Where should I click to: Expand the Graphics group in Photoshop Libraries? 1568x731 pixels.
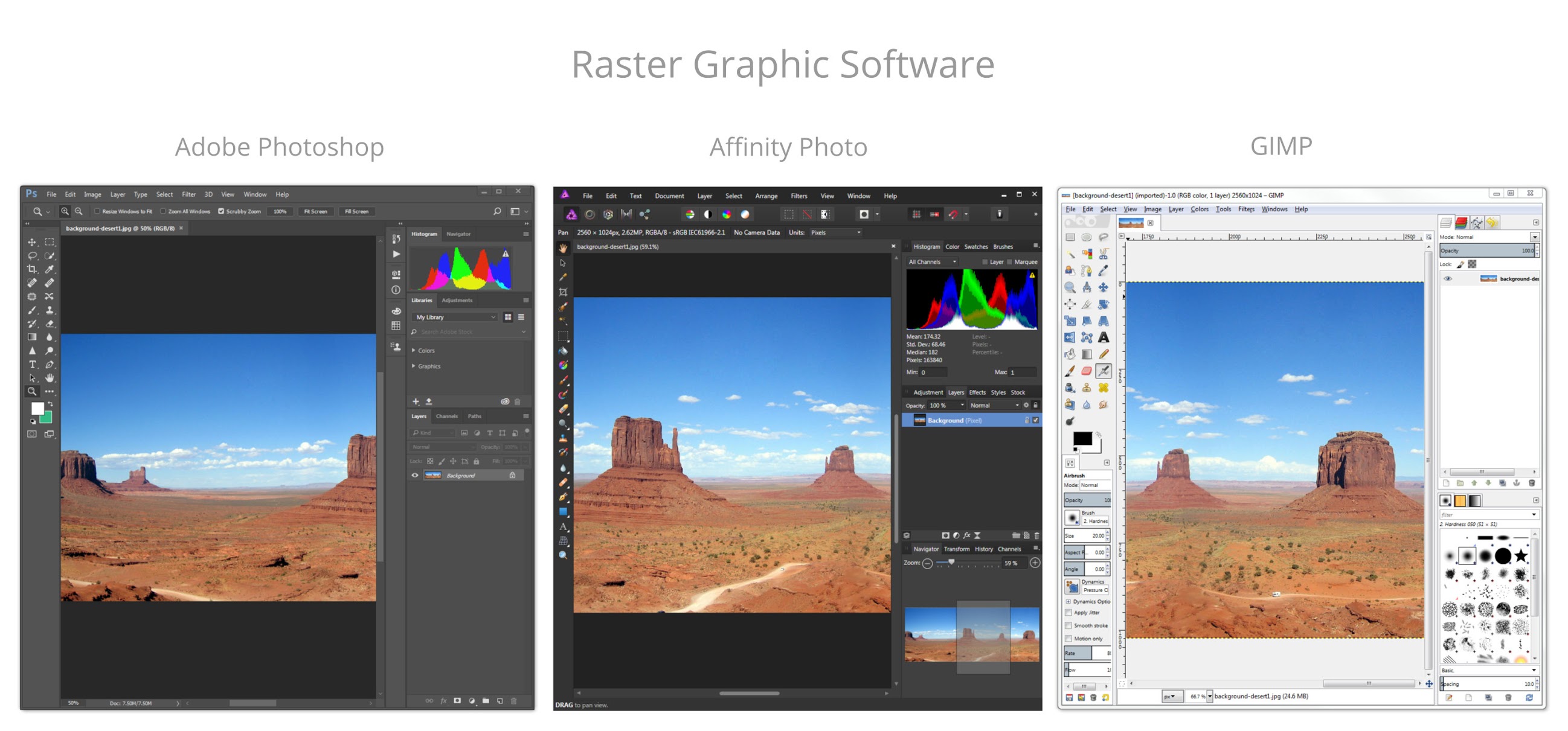pyautogui.click(x=414, y=366)
